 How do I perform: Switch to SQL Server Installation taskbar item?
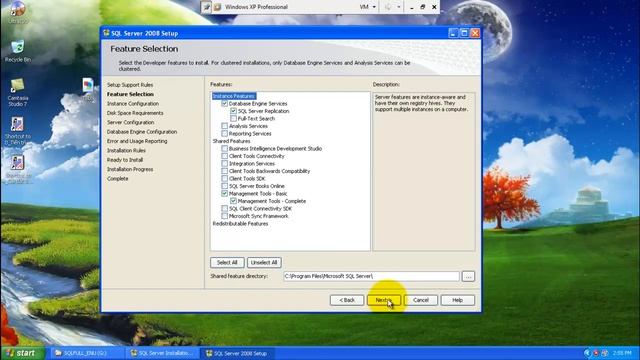coord(162,353)
